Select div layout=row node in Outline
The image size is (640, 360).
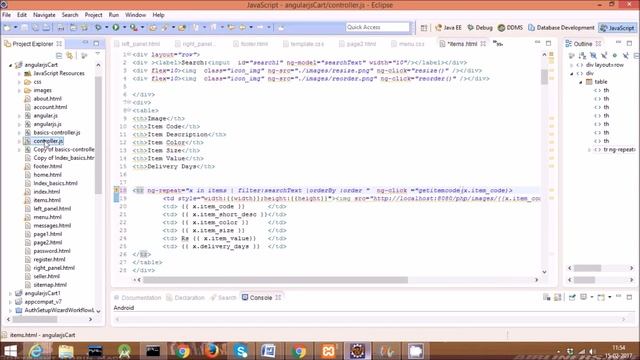pos(604,65)
